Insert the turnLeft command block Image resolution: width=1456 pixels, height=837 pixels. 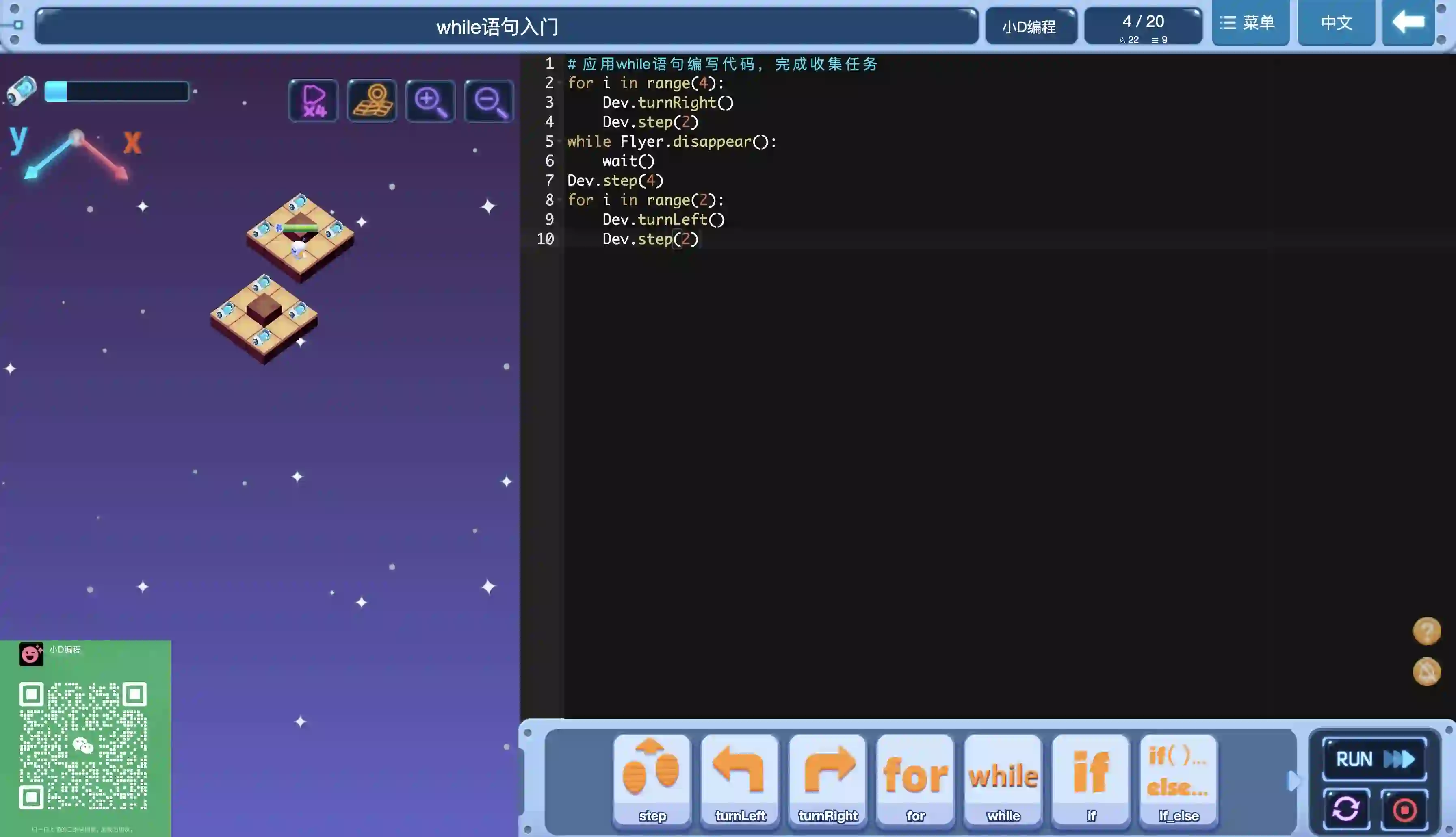pyautogui.click(x=739, y=780)
